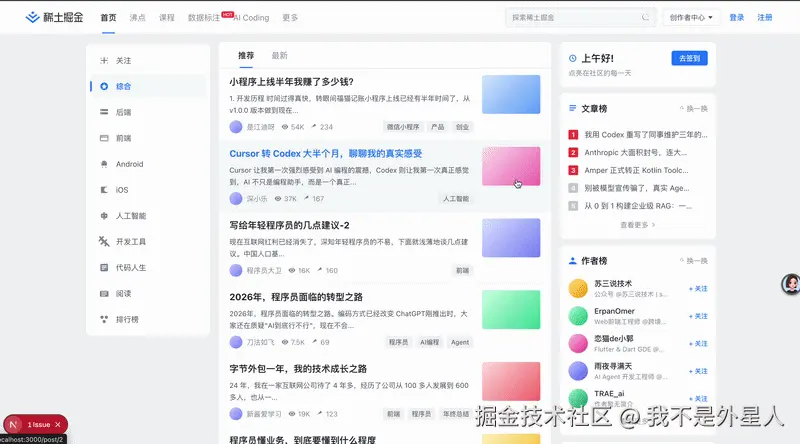
Task: Click avatar of author 苏三说技术
Action: coord(578,288)
